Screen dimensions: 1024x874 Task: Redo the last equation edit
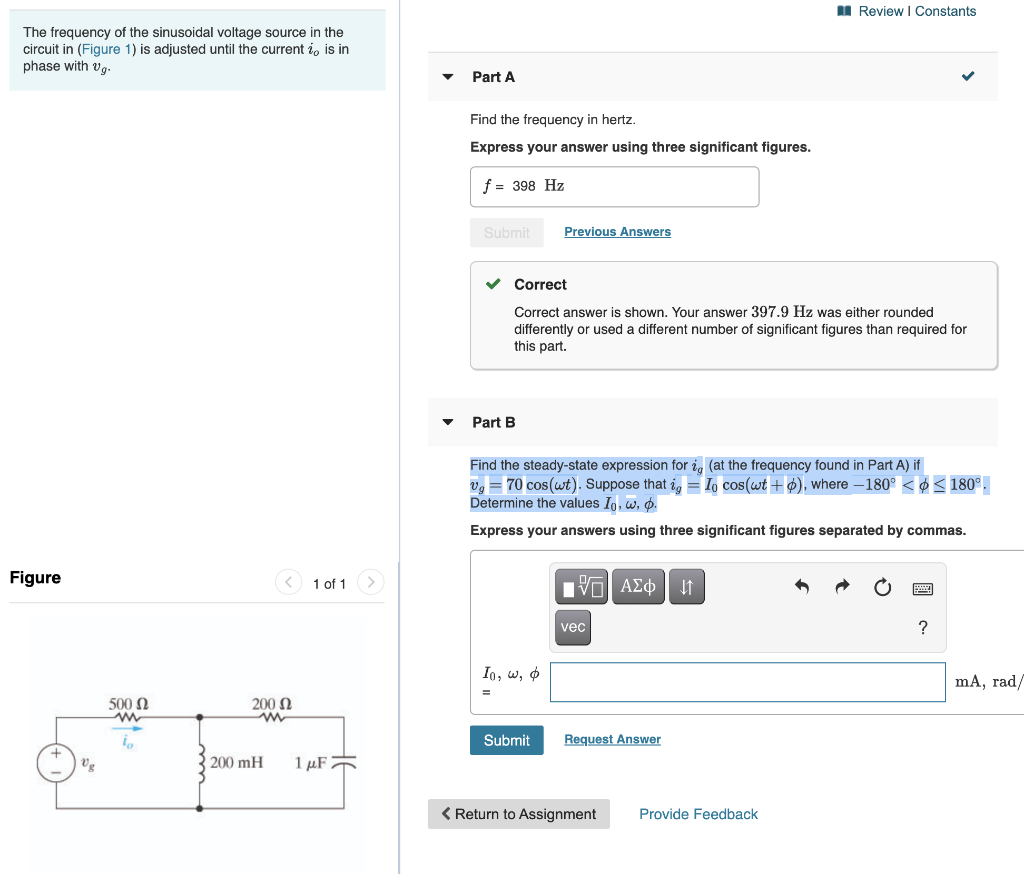click(x=841, y=587)
